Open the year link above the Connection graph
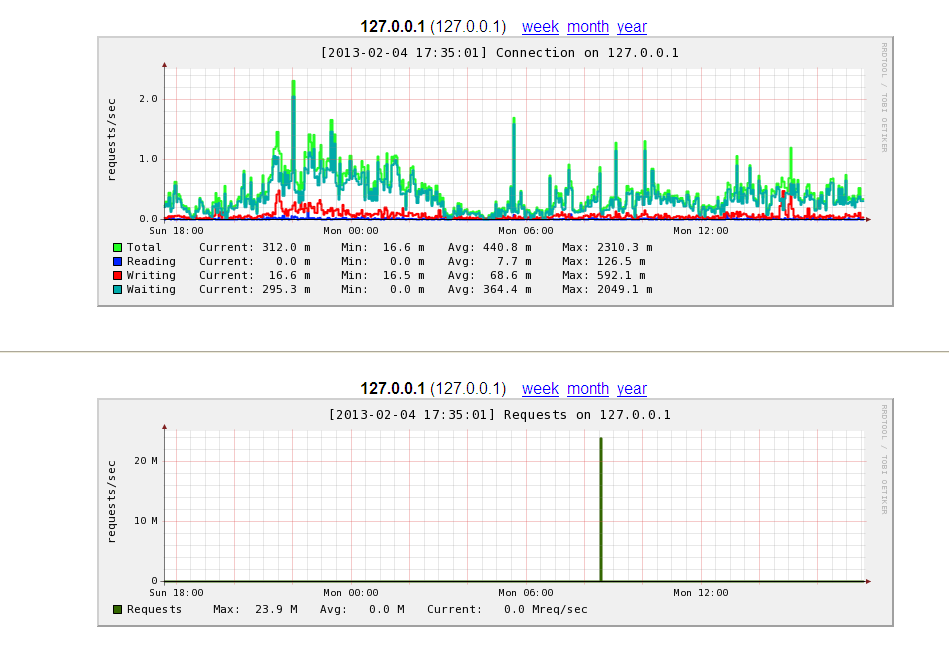This screenshot has width=949, height=649. pos(632,27)
